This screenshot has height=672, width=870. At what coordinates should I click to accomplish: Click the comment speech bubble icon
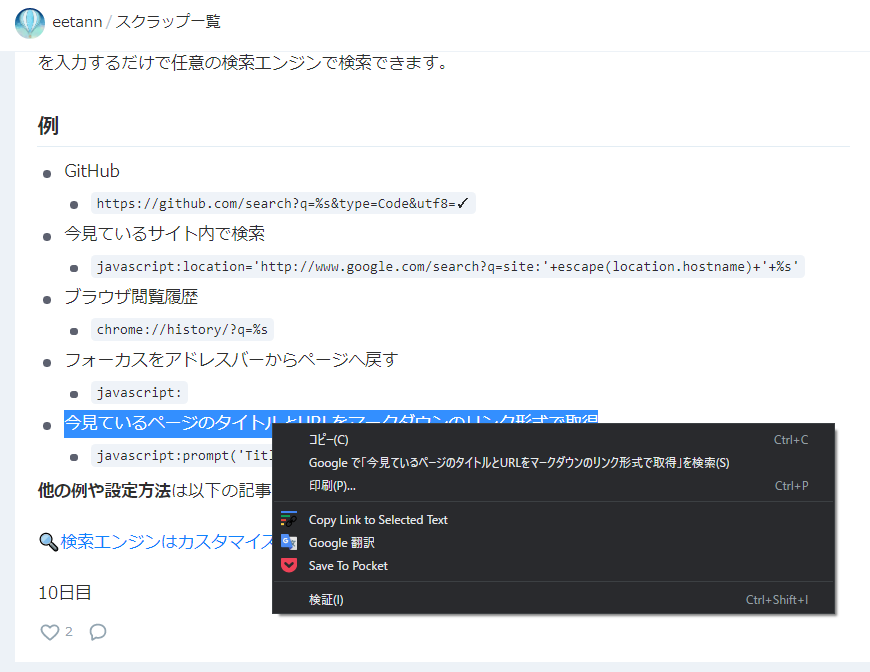[98, 632]
